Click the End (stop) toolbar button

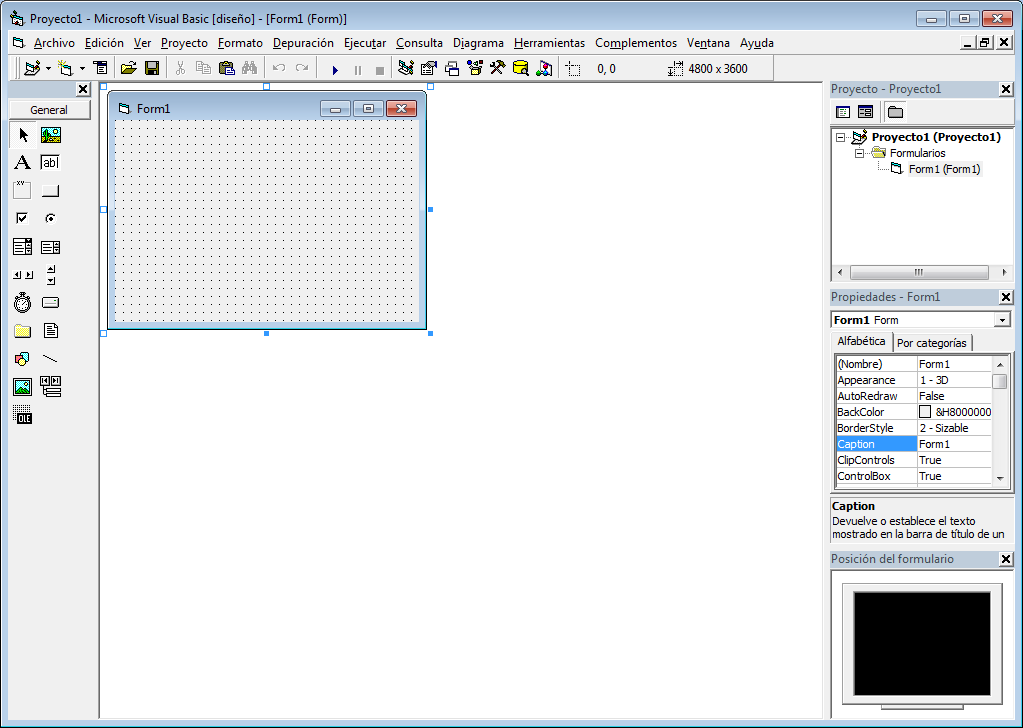pos(380,69)
